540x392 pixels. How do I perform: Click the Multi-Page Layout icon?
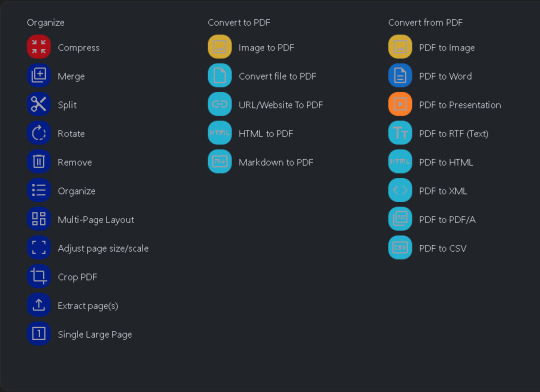coord(39,219)
